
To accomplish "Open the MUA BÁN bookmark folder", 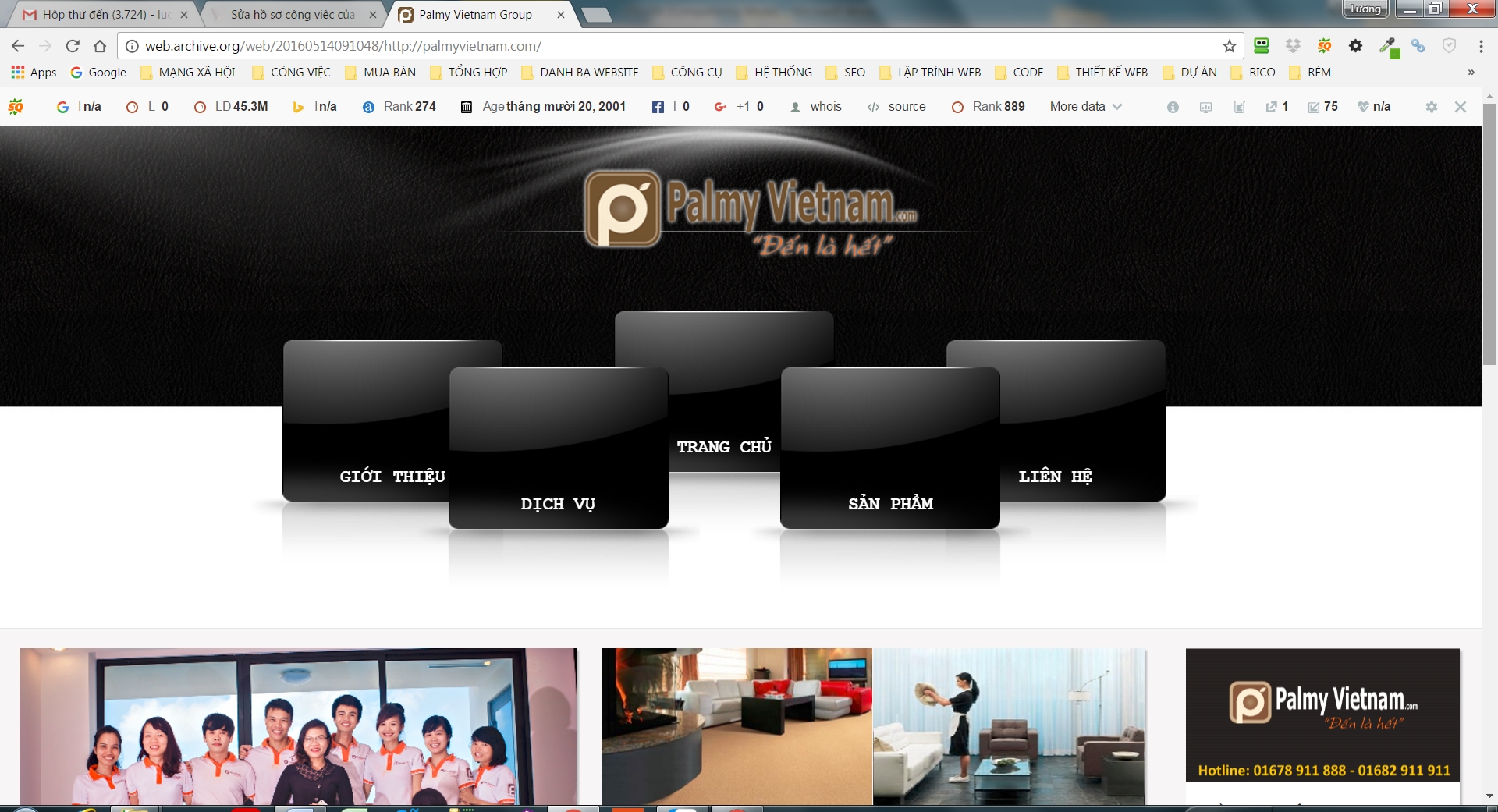I will coord(381,73).
